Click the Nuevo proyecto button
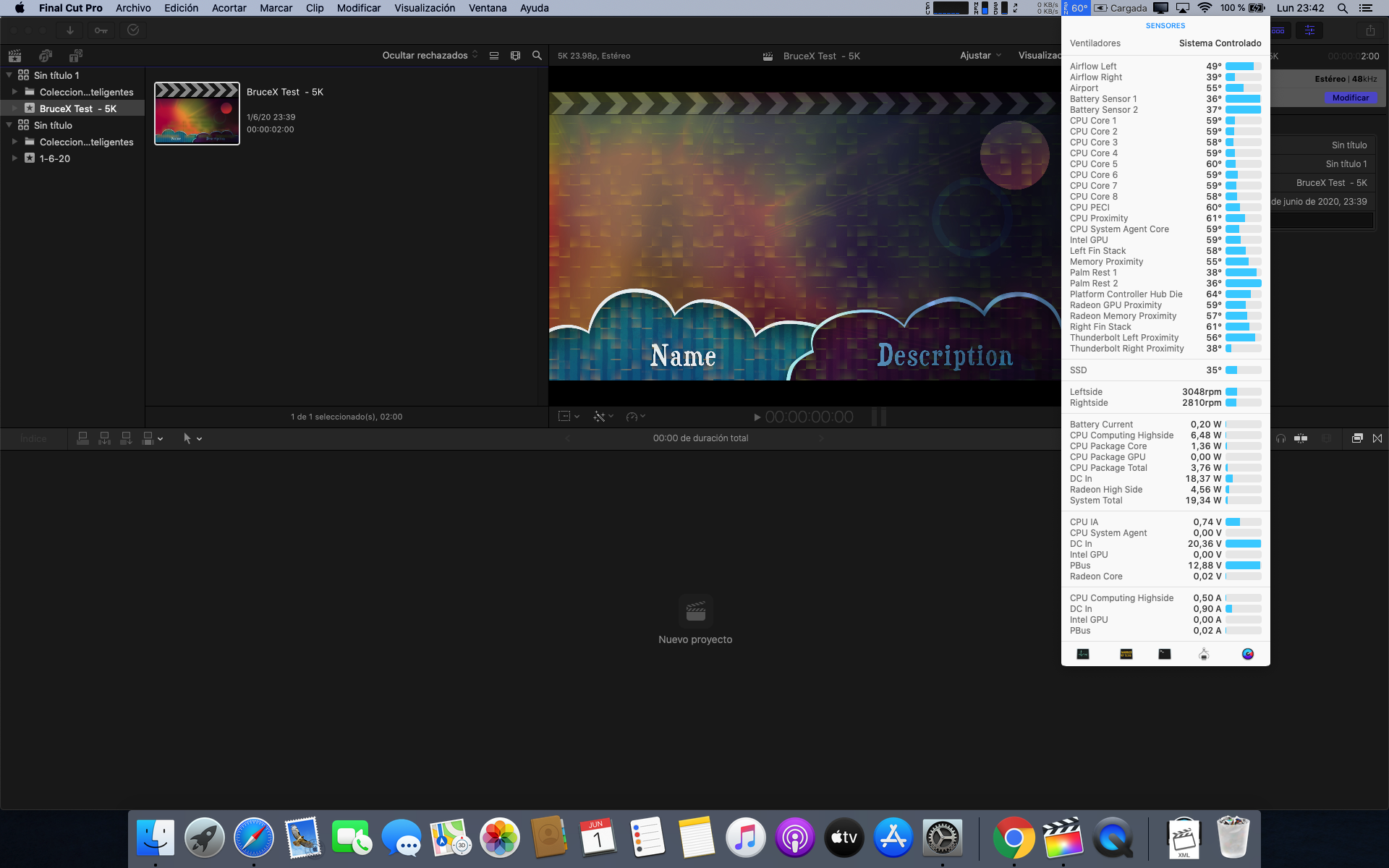This screenshot has height=868, width=1389. pos(695,612)
